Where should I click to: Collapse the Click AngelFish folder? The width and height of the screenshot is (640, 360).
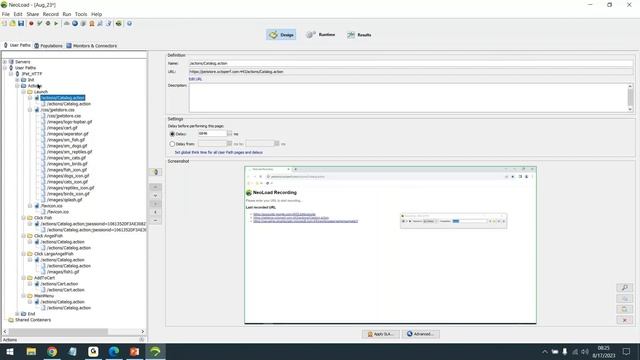[24, 236]
